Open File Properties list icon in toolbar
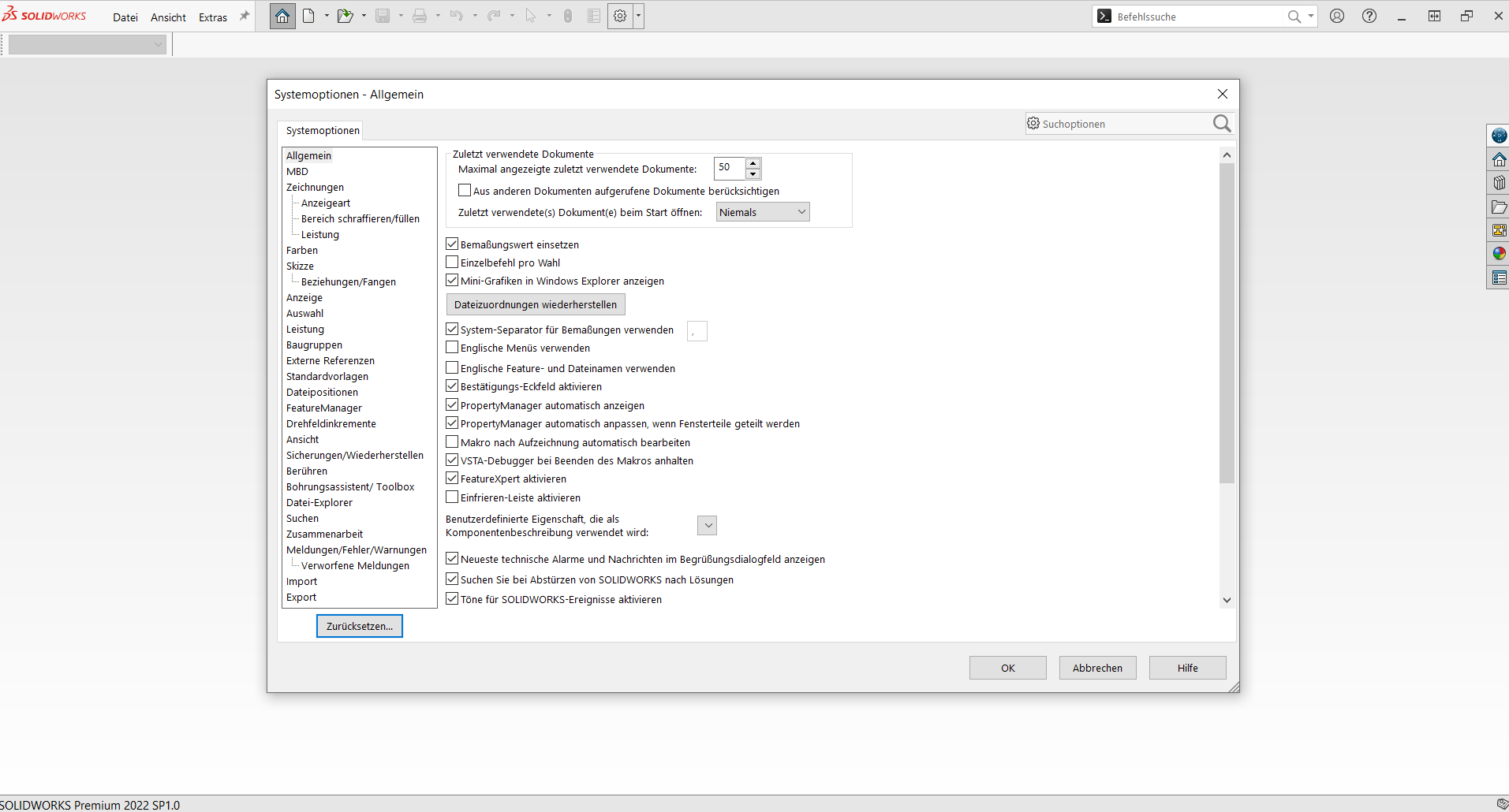 (x=594, y=16)
